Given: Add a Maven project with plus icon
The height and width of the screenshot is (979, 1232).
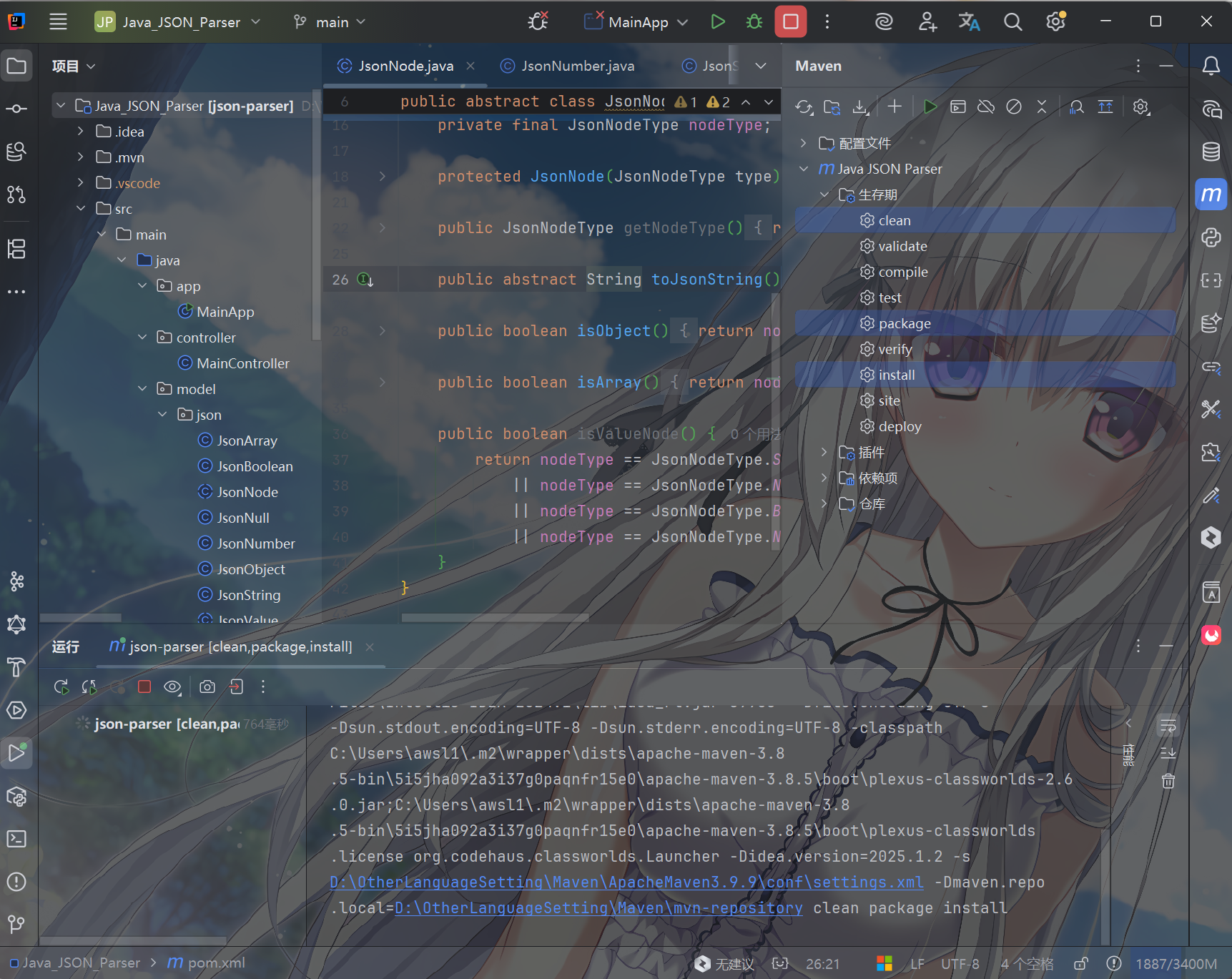Looking at the screenshot, I should point(895,107).
